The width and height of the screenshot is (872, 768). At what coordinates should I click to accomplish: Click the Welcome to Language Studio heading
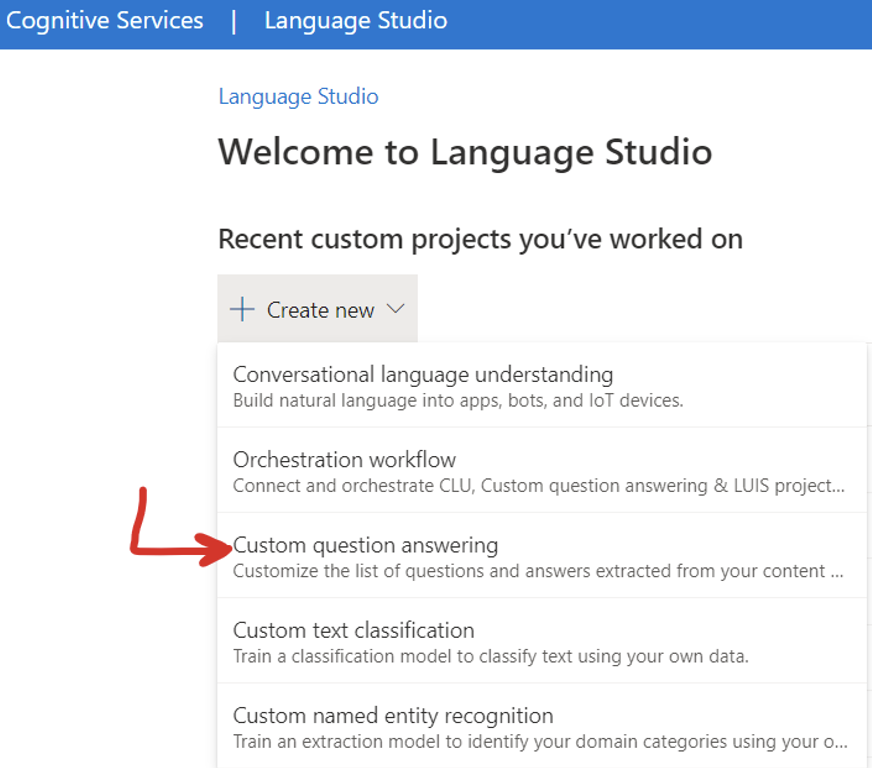465,152
